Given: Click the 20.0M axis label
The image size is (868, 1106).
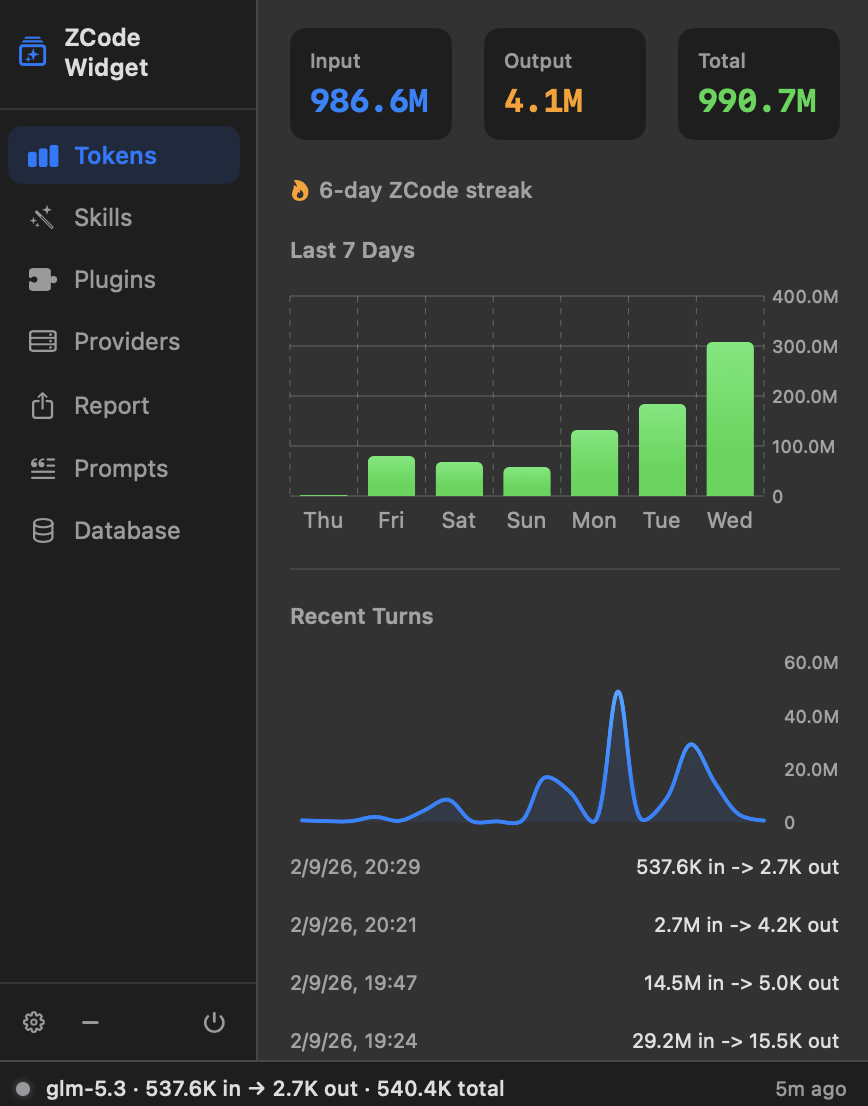Looking at the screenshot, I should (811, 770).
